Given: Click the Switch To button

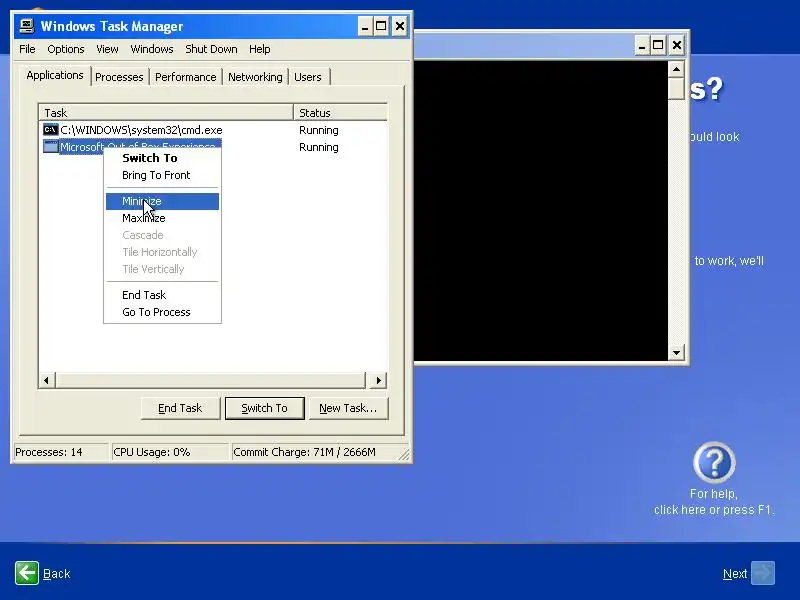Looking at the screenshot, I should point(264,408).
